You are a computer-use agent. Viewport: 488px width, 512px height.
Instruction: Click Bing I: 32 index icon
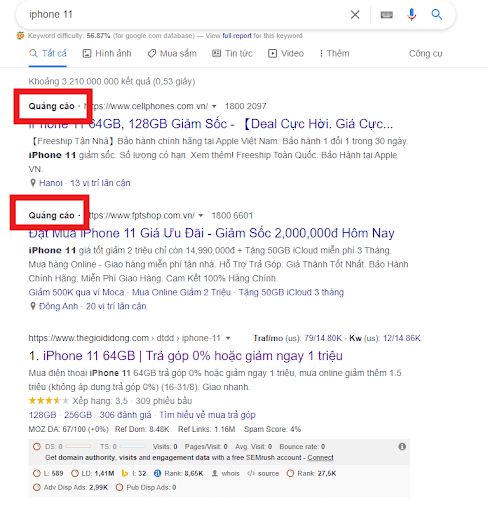125,474
